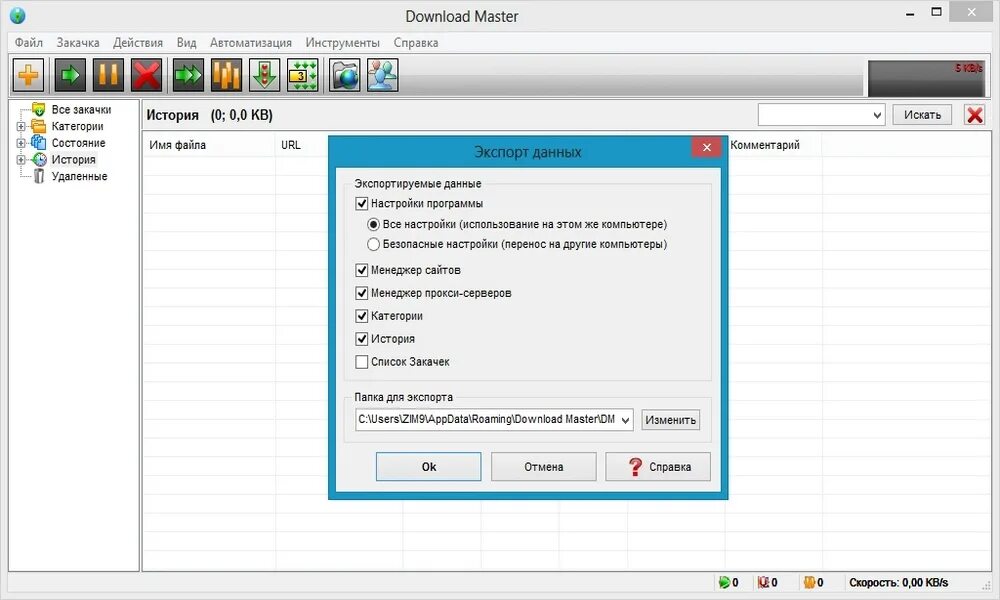
Task: Click the add download plus icon
Action: [28, 75]
